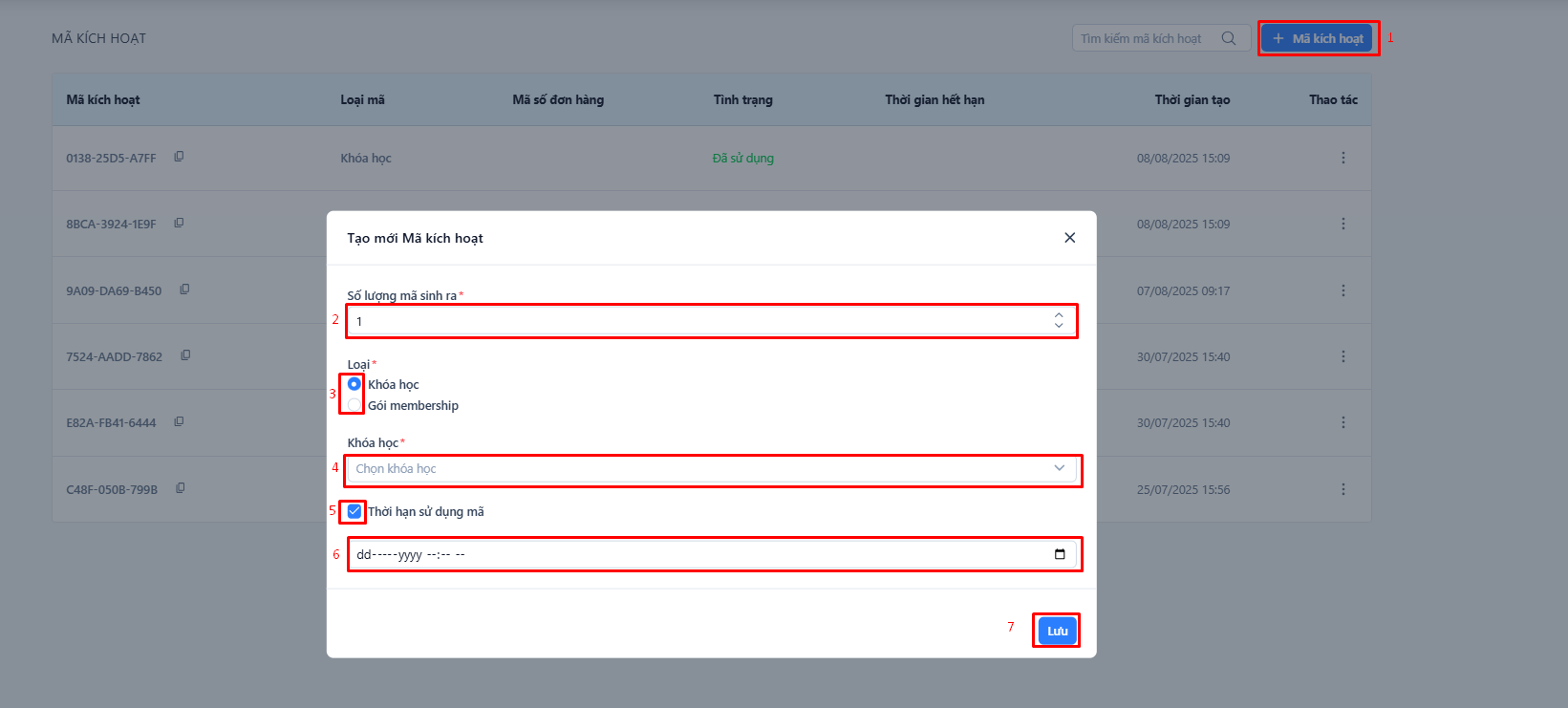Open actions menu for 7524-AADD-7862 row

[1342, 356]
